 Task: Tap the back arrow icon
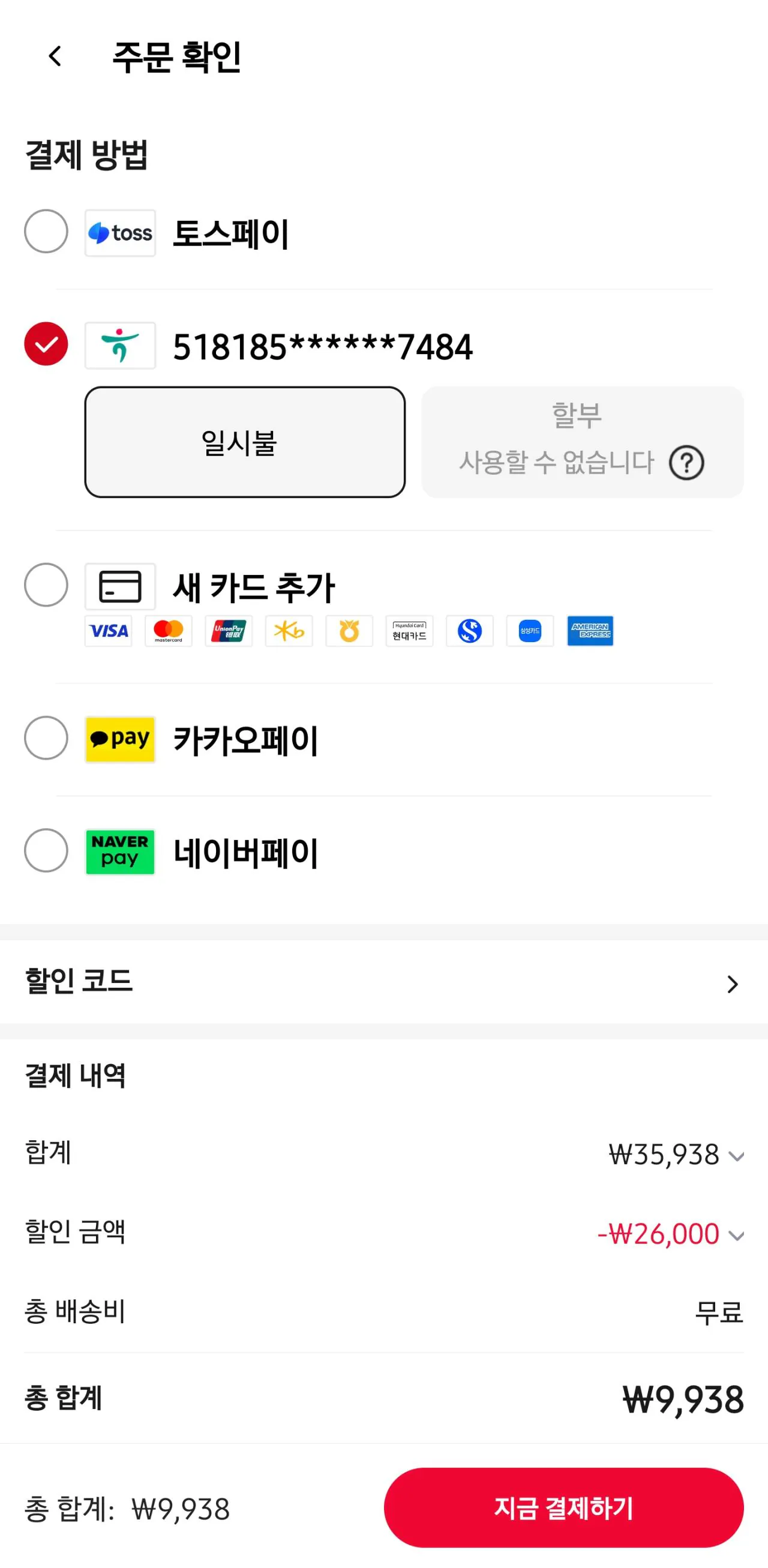pyautogui.click(x=55, y=56)
